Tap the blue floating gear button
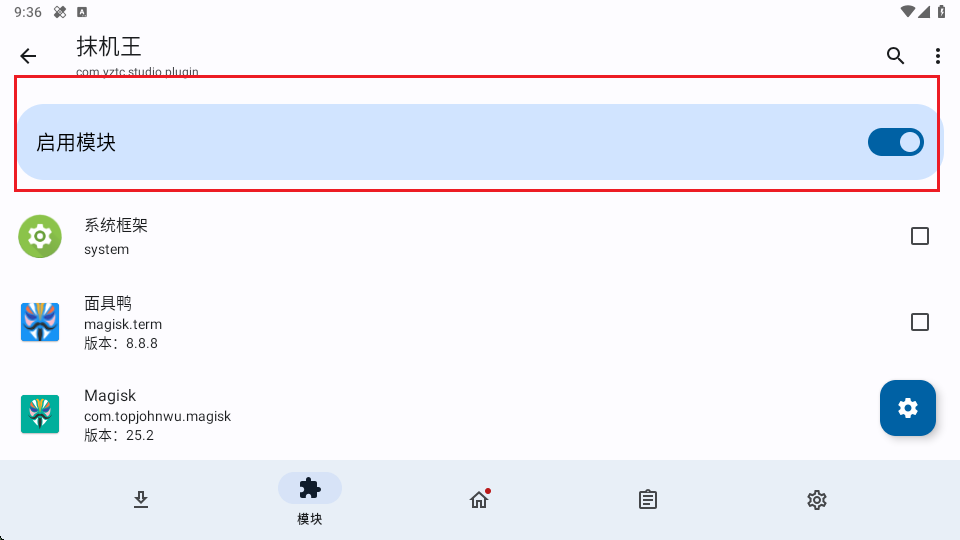960x540 pixels. point(907,408)
